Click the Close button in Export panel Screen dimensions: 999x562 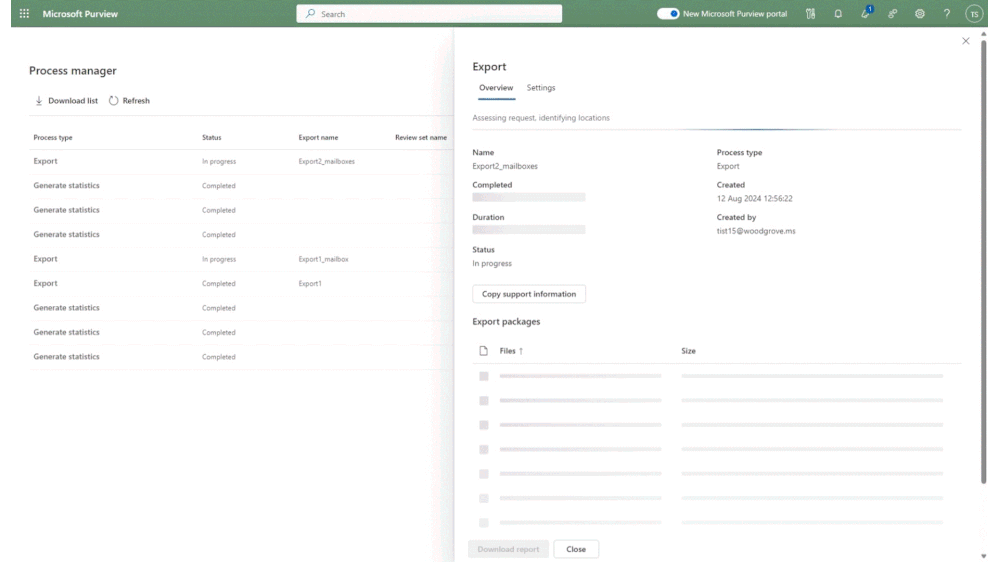coord(576,549)
